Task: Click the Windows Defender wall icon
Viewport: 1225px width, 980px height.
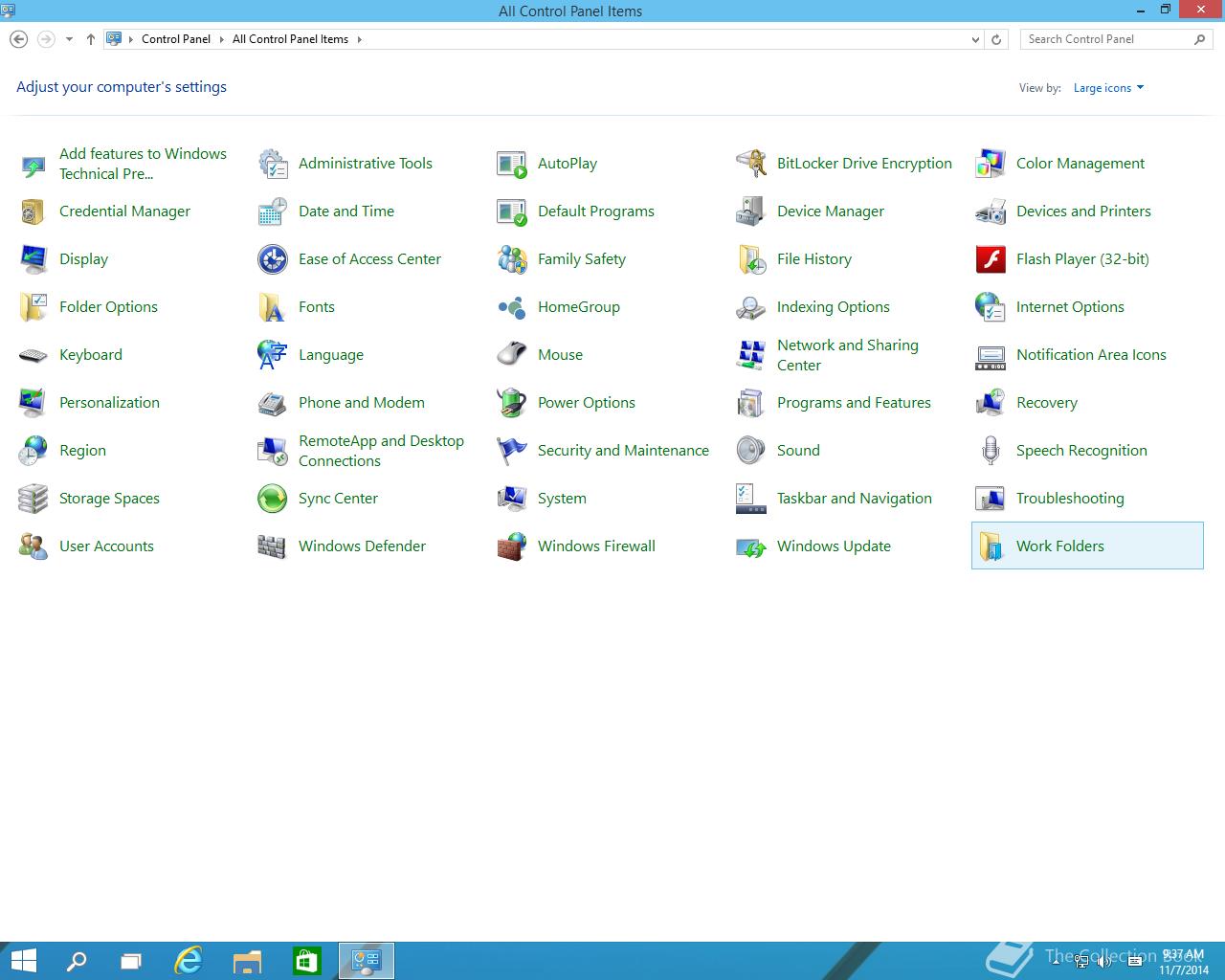Action: [273, 546]
